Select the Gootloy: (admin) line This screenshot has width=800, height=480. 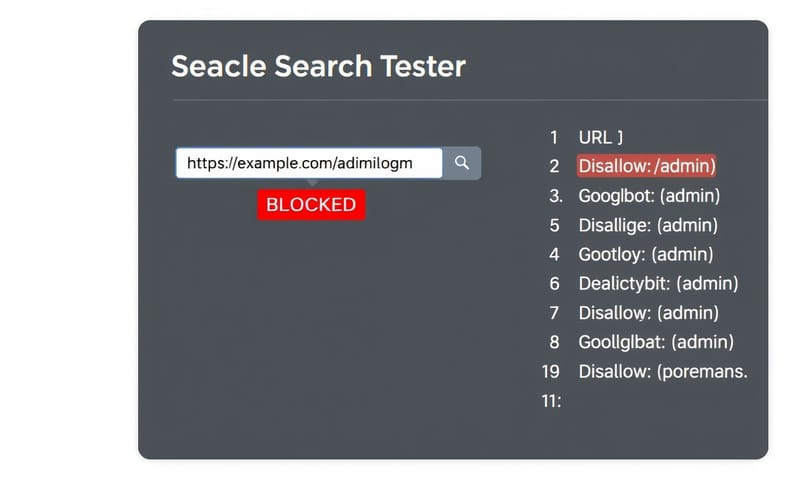pos(645,255)
